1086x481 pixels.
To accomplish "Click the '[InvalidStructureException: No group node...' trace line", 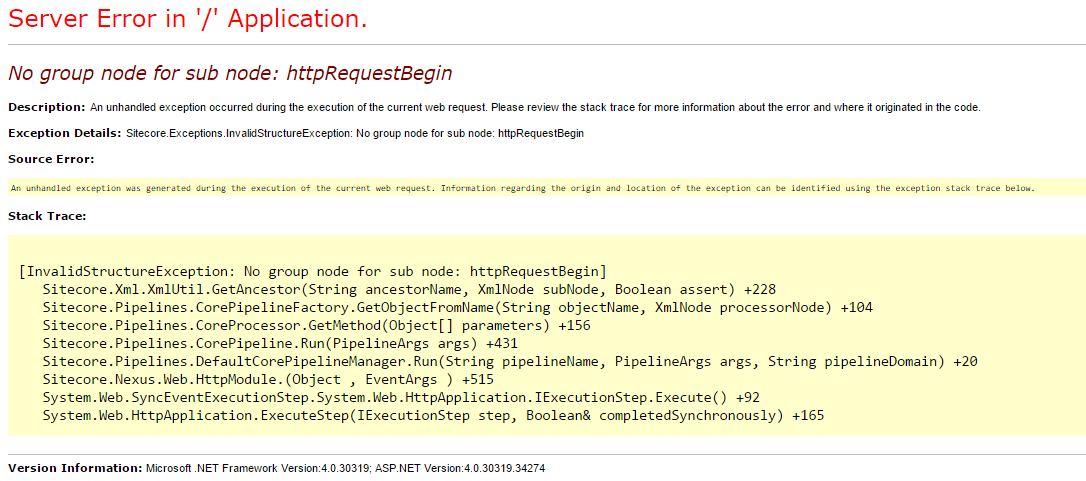I will [313, 270].
